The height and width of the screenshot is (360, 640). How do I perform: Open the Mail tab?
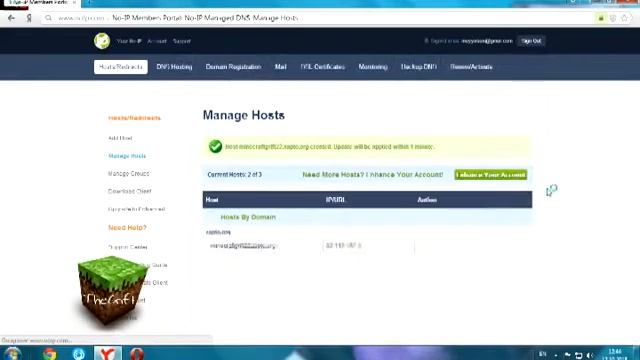coord(280,67)
